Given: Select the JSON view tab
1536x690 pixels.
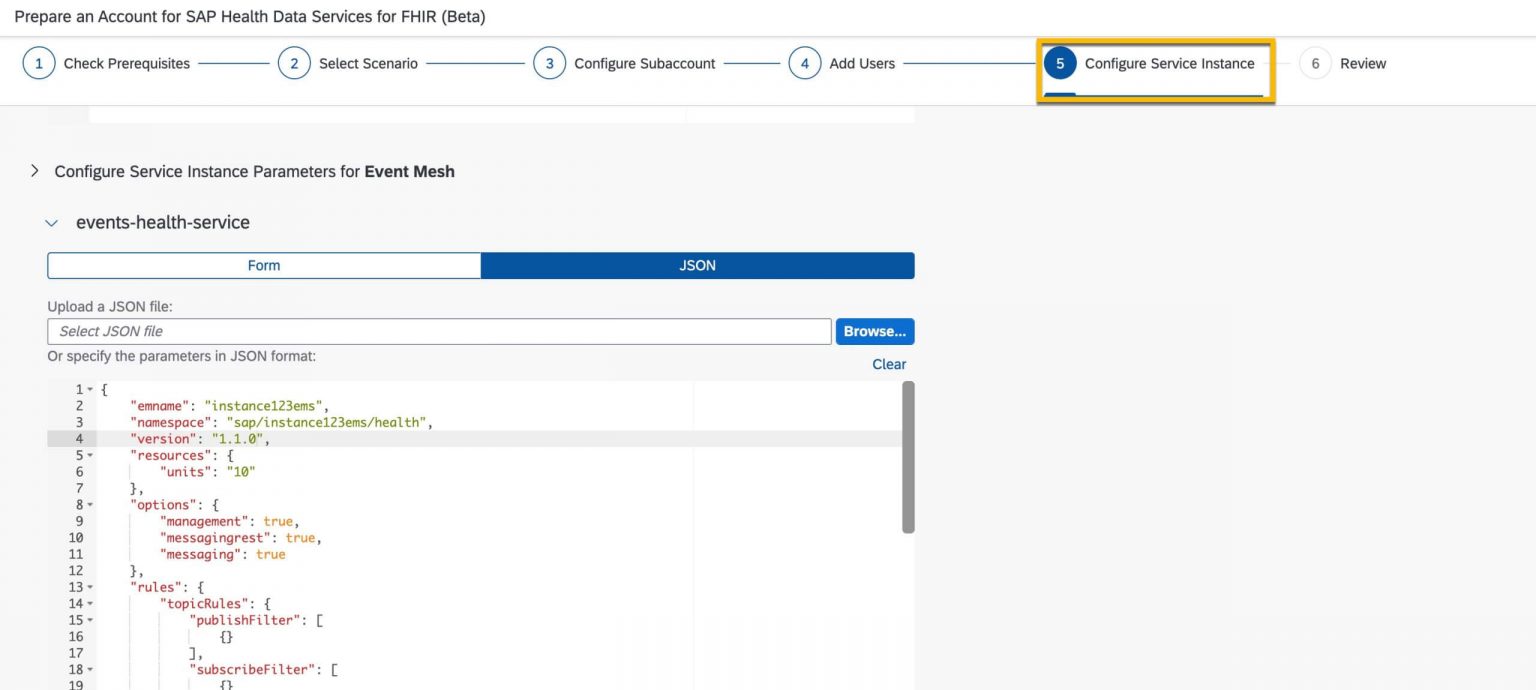Looking at the screenshot, I should click(x=697, y=265).
